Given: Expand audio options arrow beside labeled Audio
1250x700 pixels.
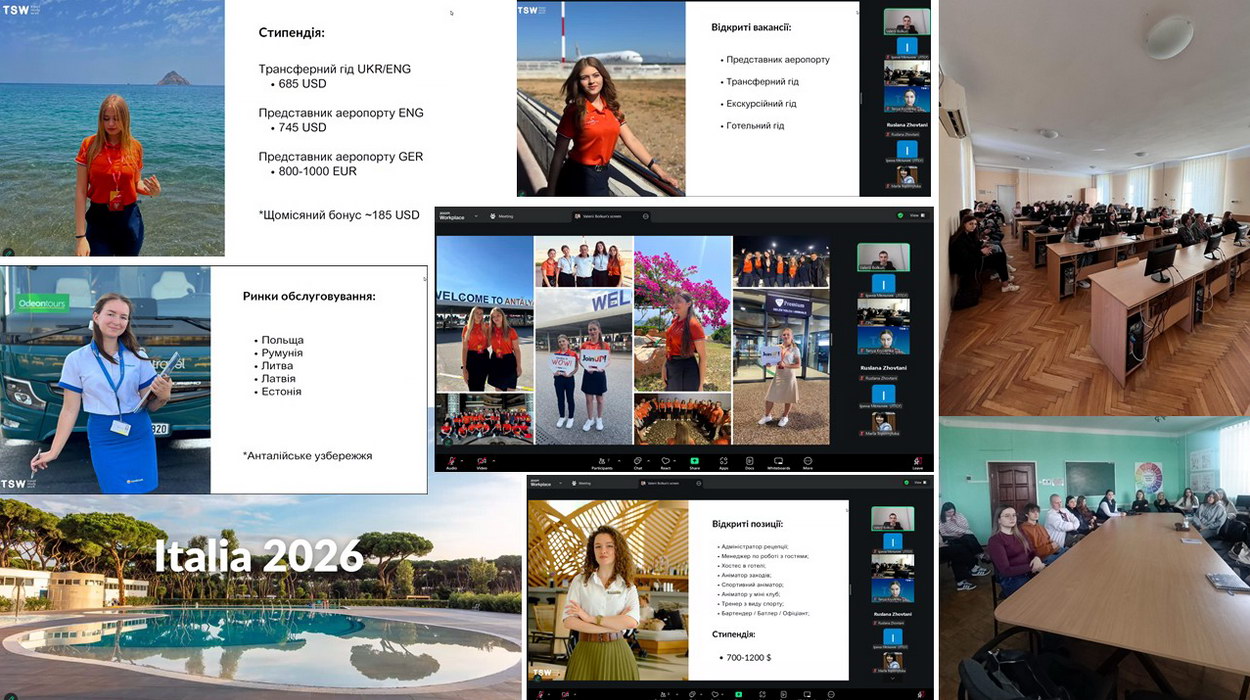Looking at the screenshot, I should pyautogui.click(x=464, y=459).
